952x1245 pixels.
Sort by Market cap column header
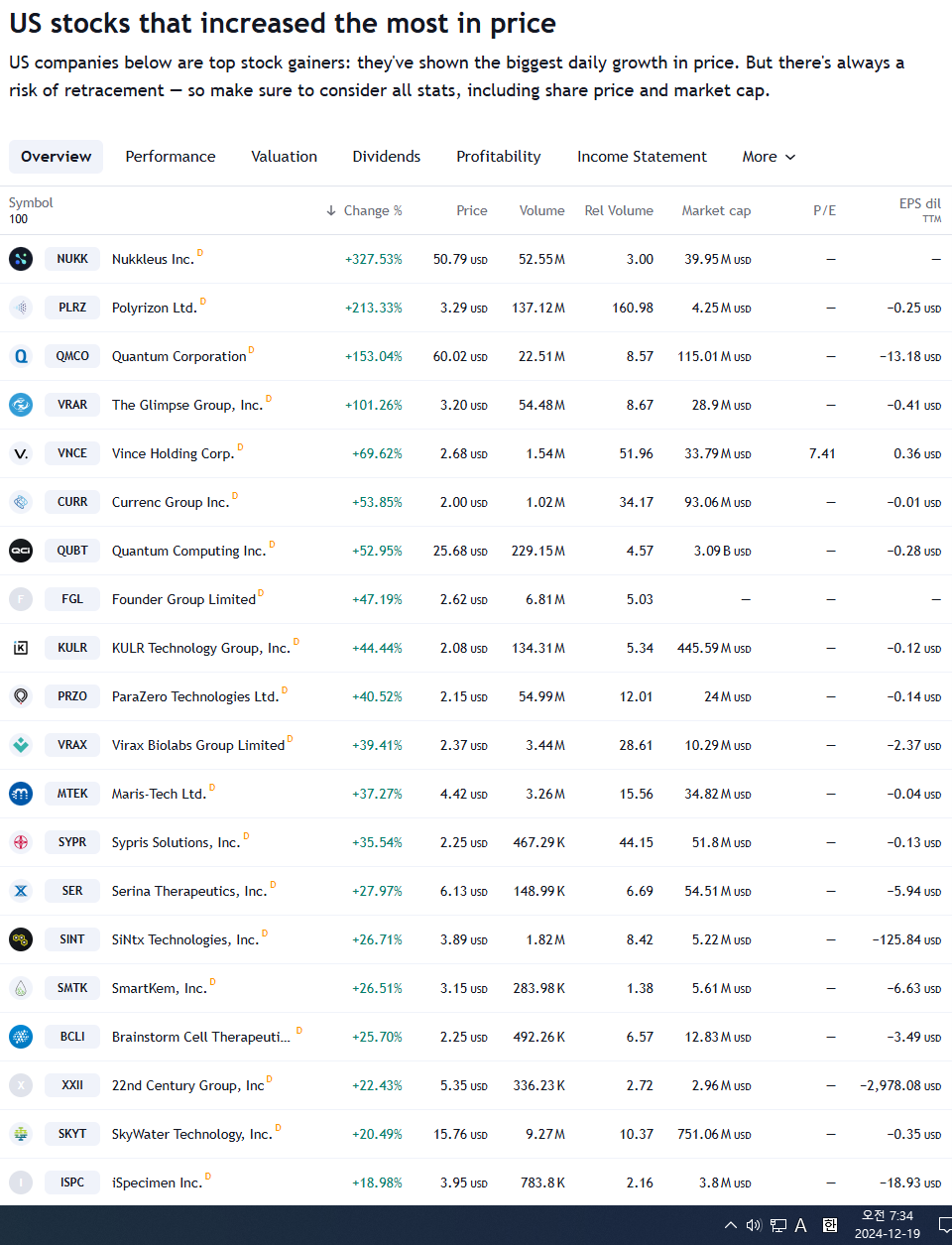[x=716, y=210]
